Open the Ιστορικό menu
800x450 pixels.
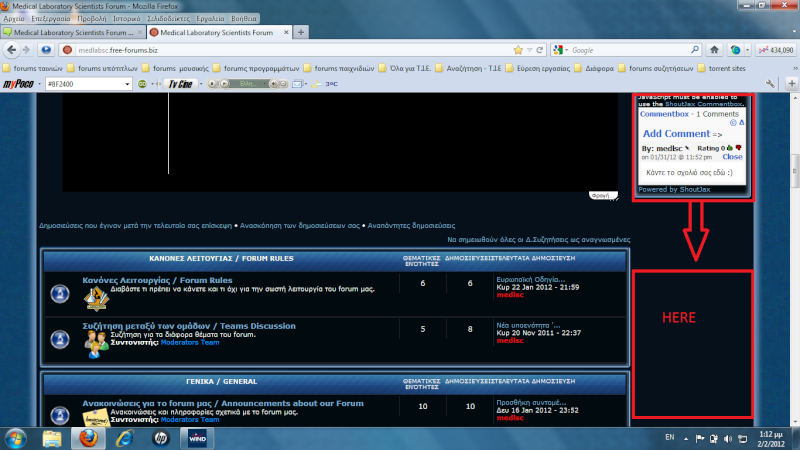click(127, 18)
